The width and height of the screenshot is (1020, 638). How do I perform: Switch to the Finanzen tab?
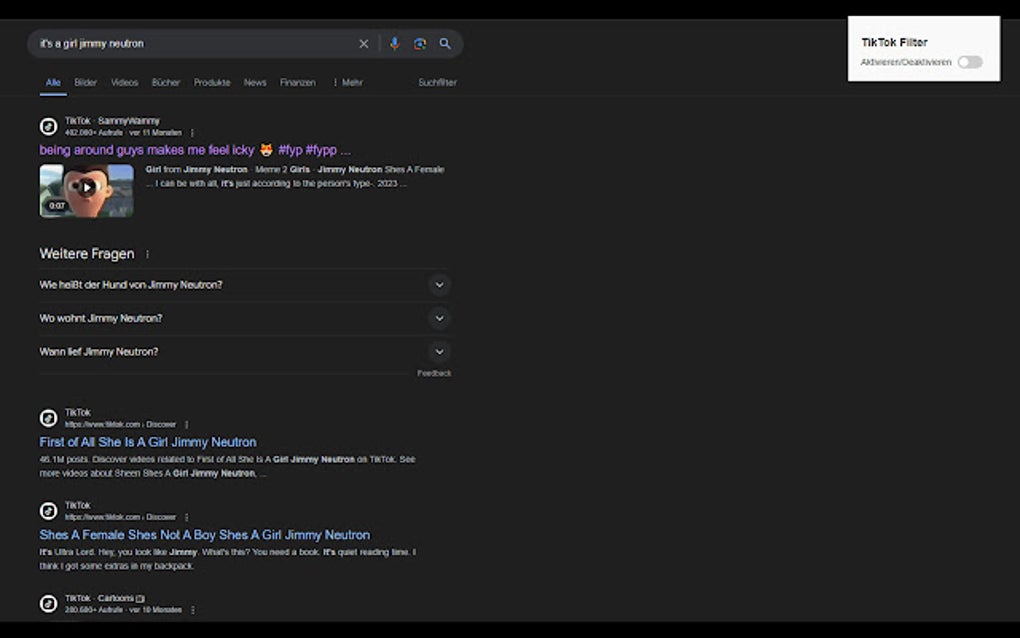(298, 83)
